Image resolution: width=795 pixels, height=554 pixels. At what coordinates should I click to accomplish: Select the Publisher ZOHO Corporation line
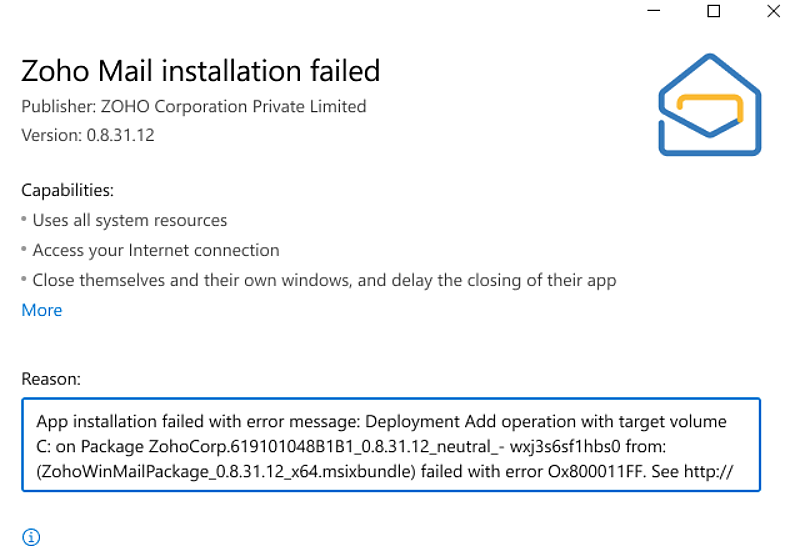point(193,106)
